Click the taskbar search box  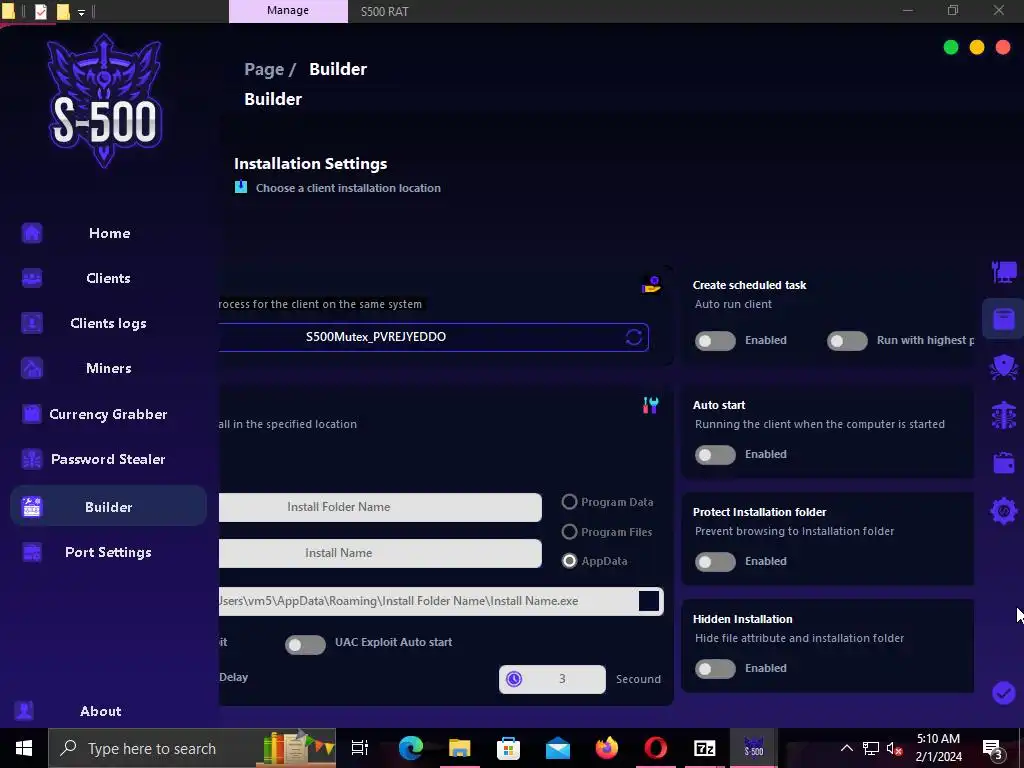[x=192, y=748]
